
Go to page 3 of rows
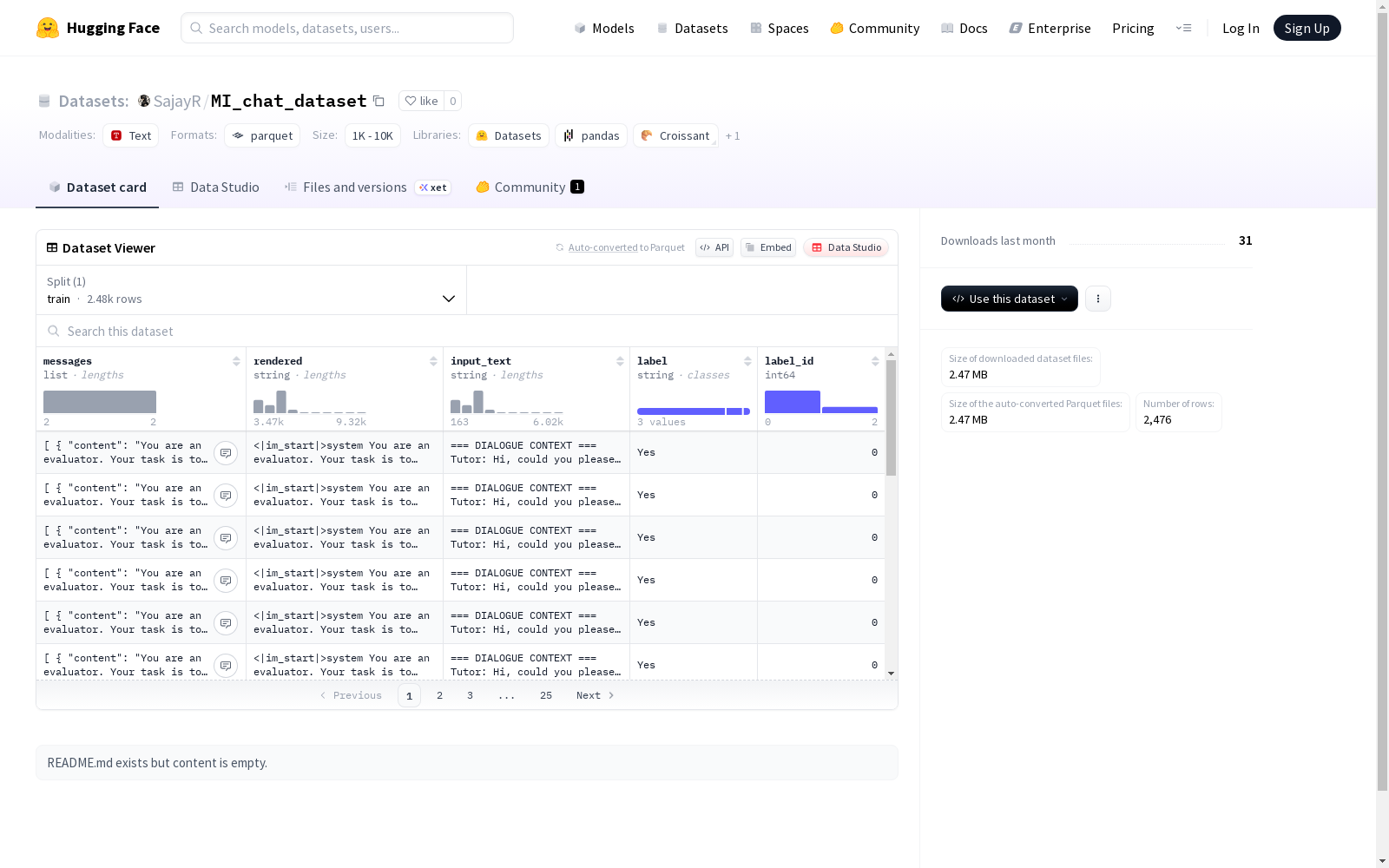coord(470,695)
